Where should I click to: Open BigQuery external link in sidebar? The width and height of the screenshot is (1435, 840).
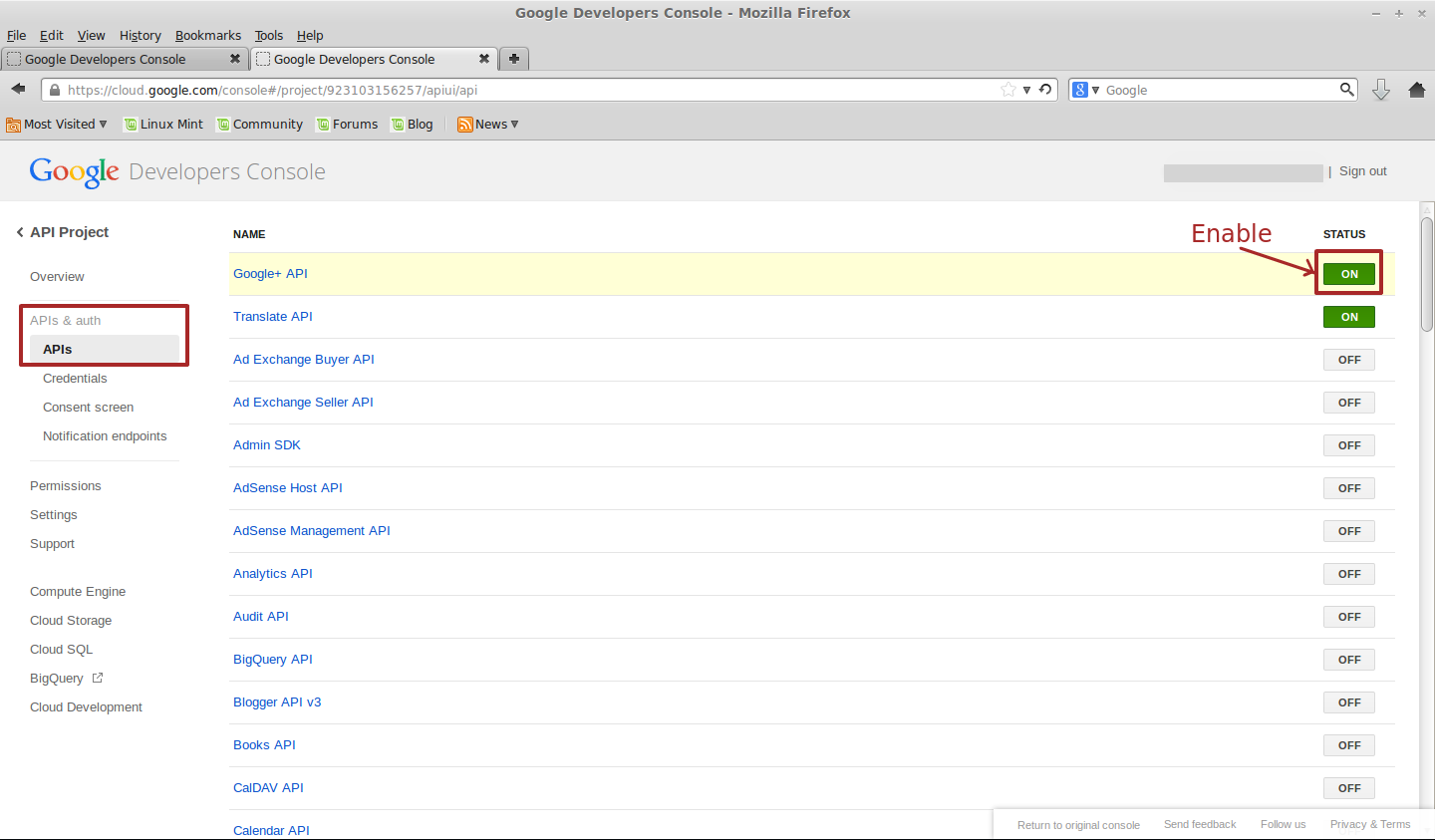click(x=67, y=679)
